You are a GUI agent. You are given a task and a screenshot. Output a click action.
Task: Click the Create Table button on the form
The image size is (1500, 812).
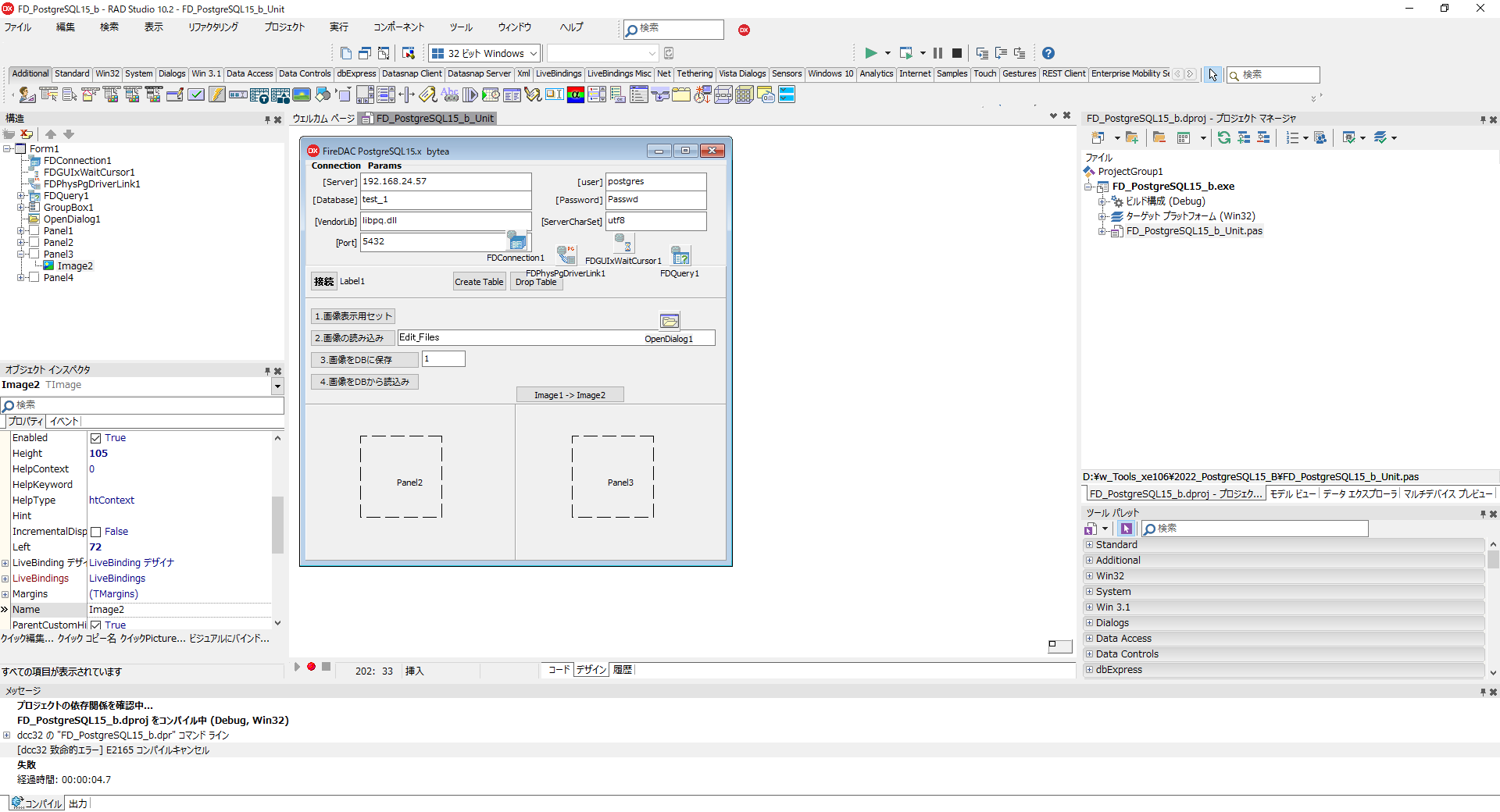(479, 281)
